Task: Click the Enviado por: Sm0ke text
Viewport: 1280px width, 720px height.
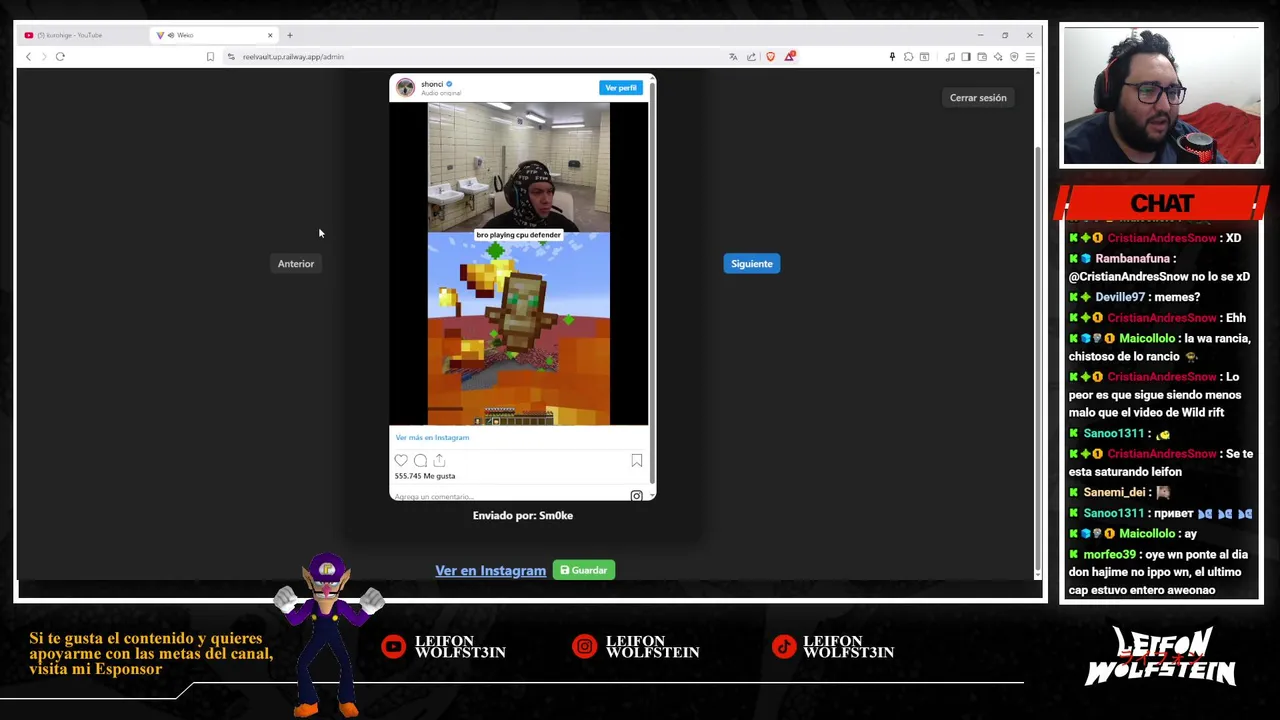Action: click(x=523, y=516)
